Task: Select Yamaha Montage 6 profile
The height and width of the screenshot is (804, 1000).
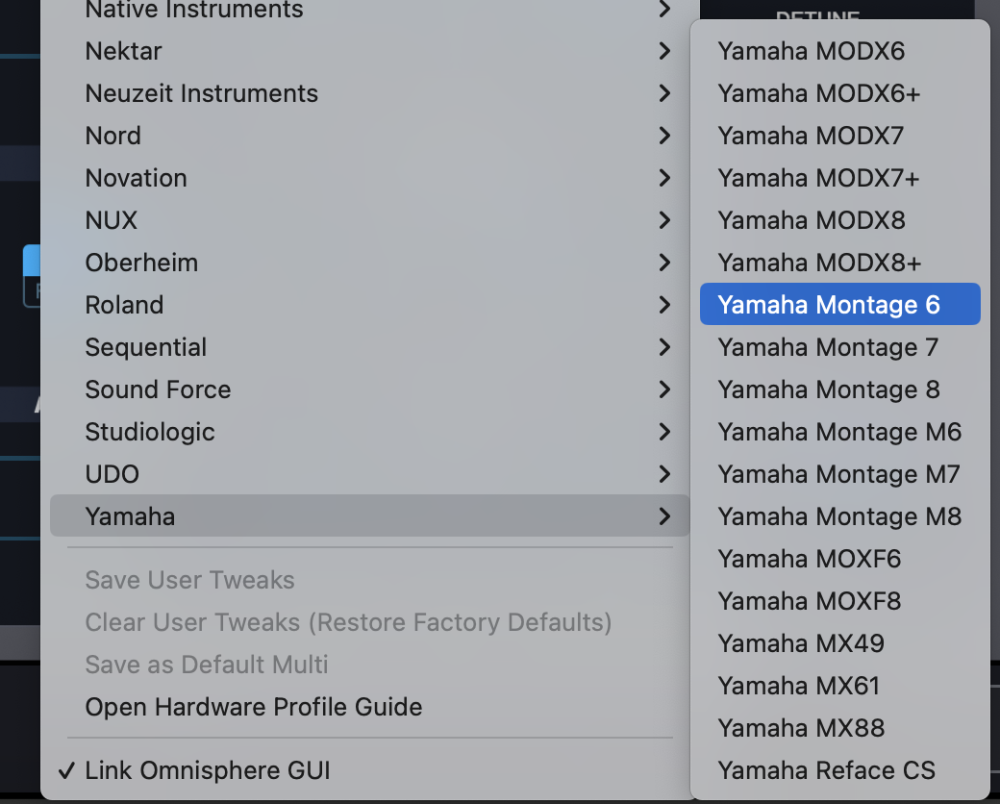Action: click(829, 305)
